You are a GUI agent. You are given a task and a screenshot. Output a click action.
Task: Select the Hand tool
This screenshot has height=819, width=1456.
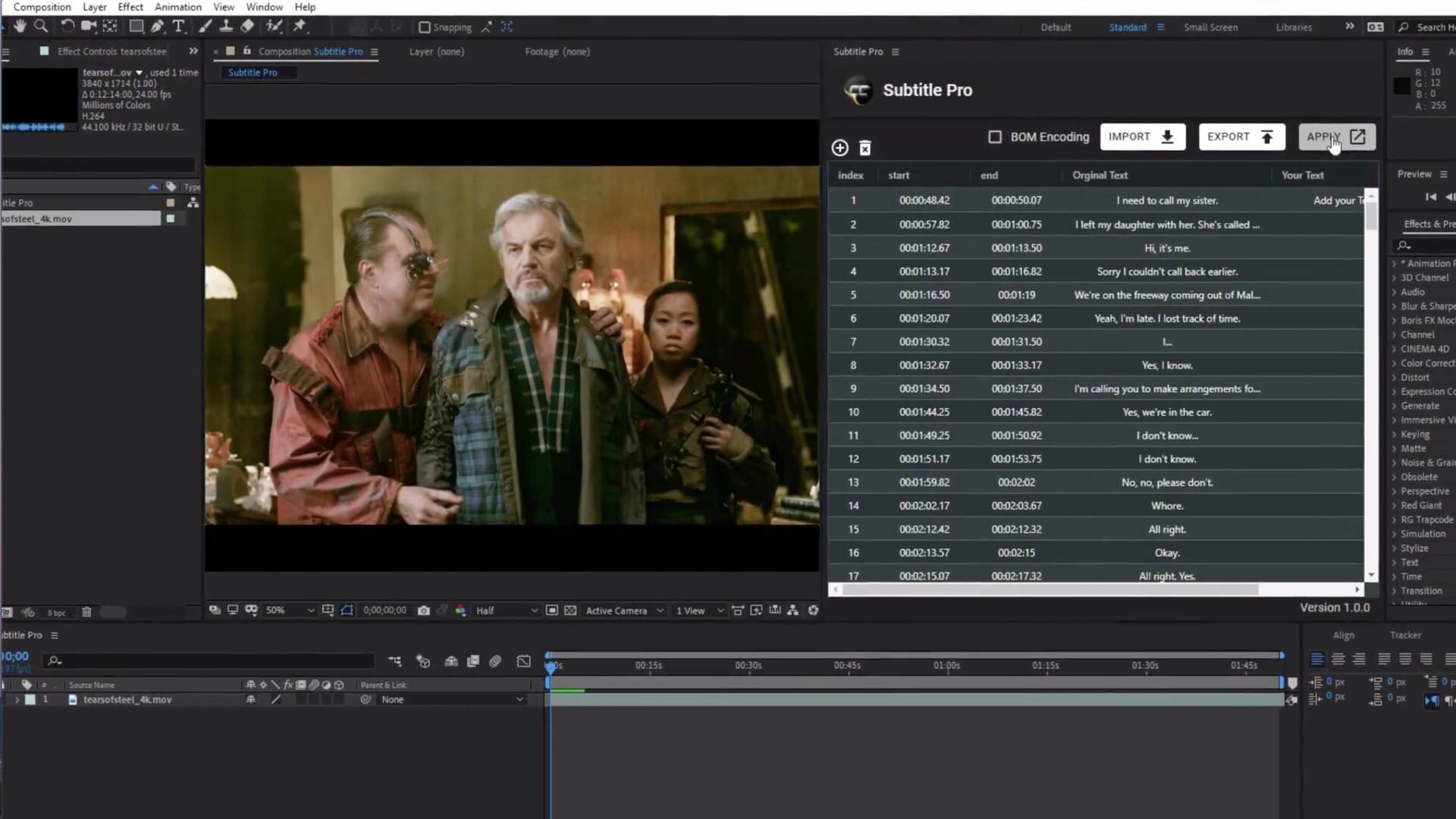click(20, 27)
